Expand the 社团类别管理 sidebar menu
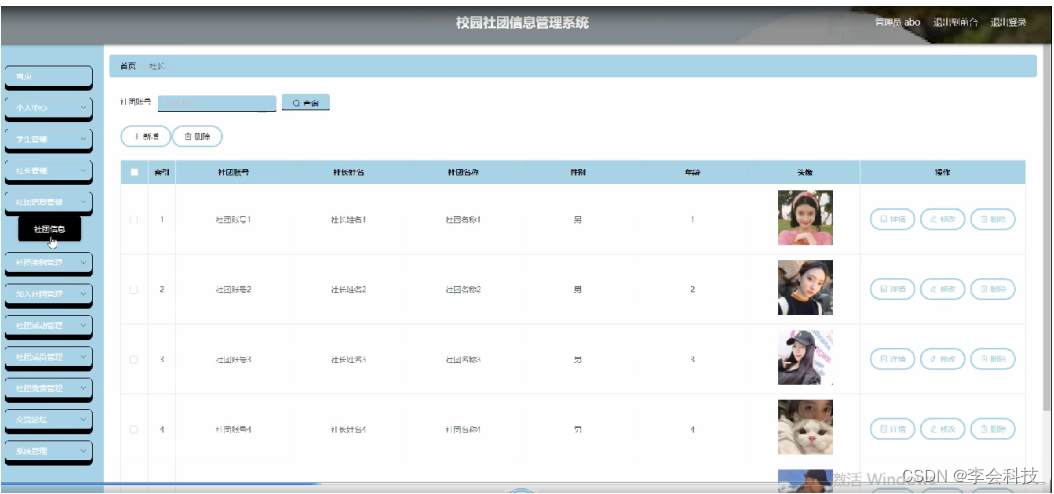The width and height of the screenshot is (1054, 494). point(48,263)
